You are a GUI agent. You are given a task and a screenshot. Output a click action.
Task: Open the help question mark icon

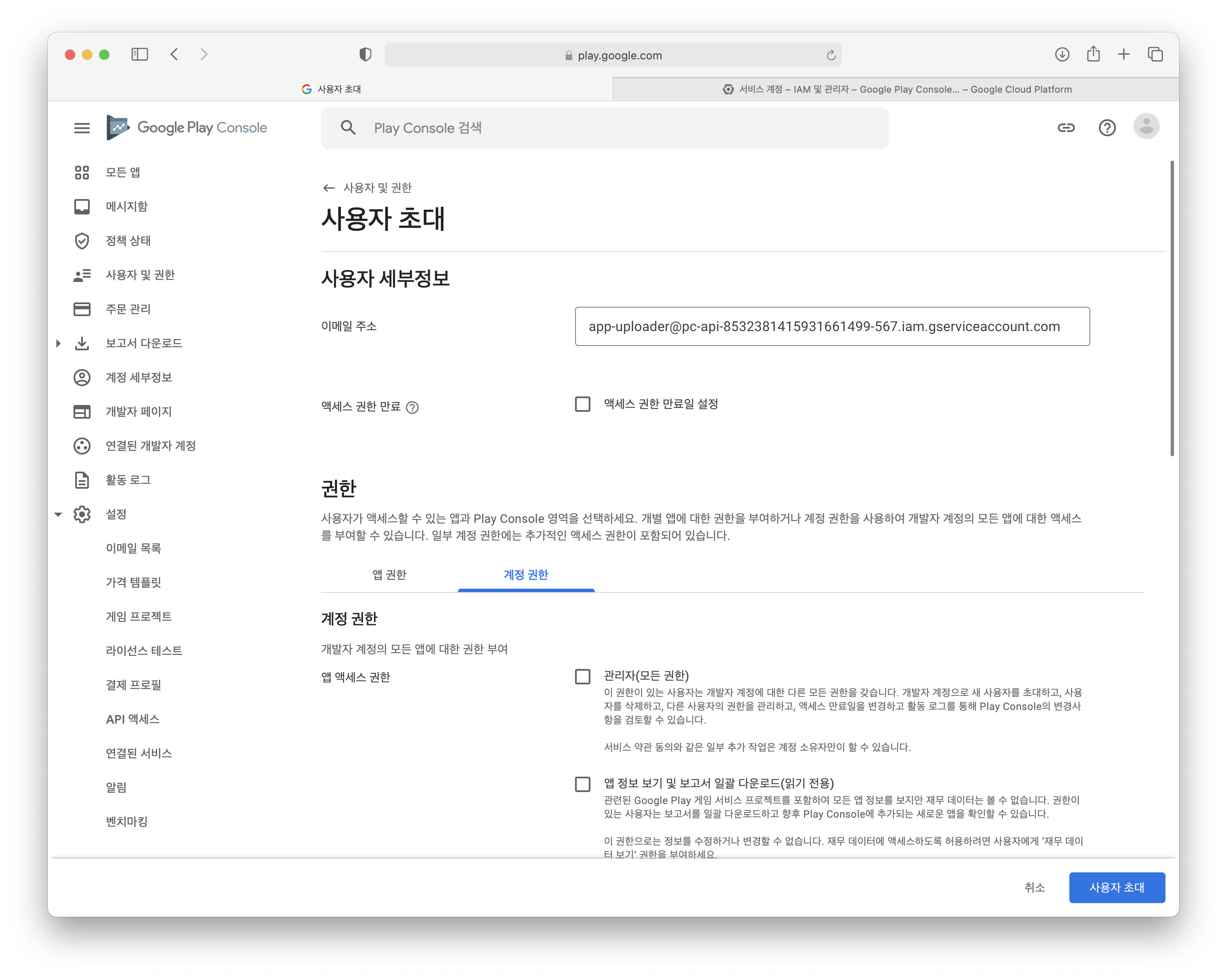click(1107, 128)
